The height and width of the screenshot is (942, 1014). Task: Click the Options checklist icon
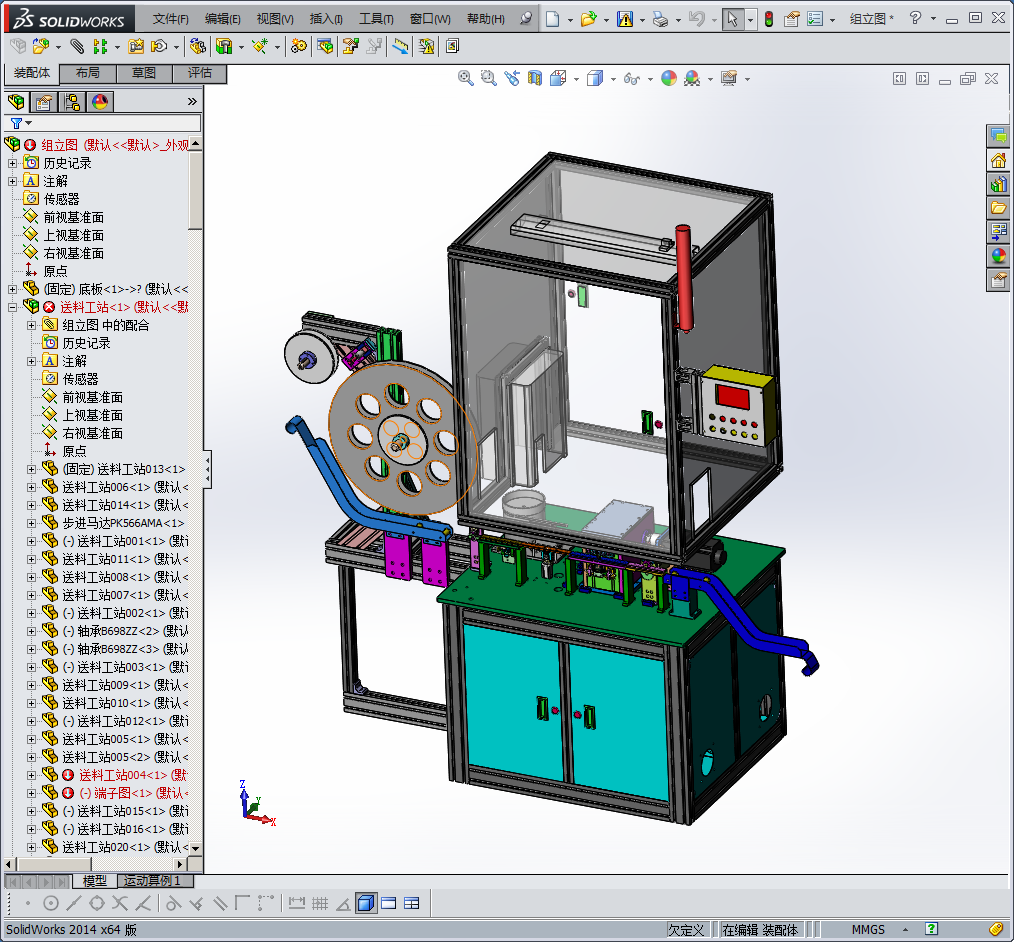coord(815,19)
